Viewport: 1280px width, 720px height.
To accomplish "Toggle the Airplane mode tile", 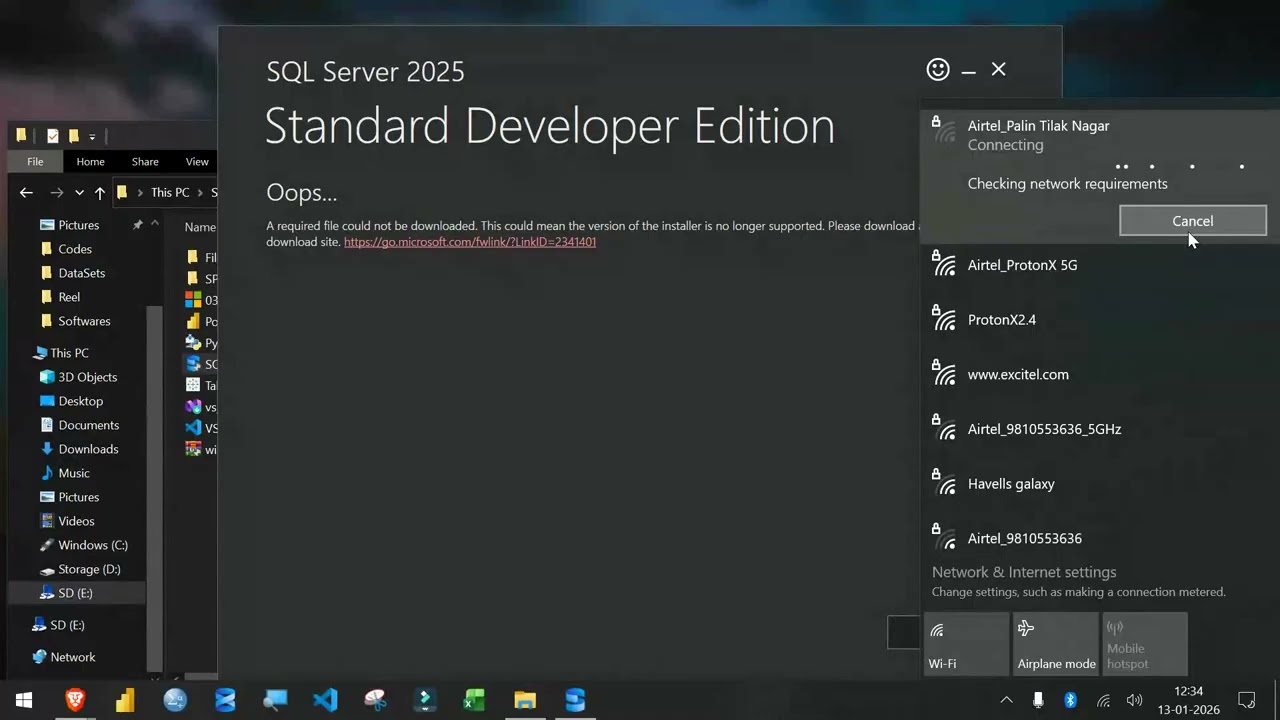I will 1056,645.
